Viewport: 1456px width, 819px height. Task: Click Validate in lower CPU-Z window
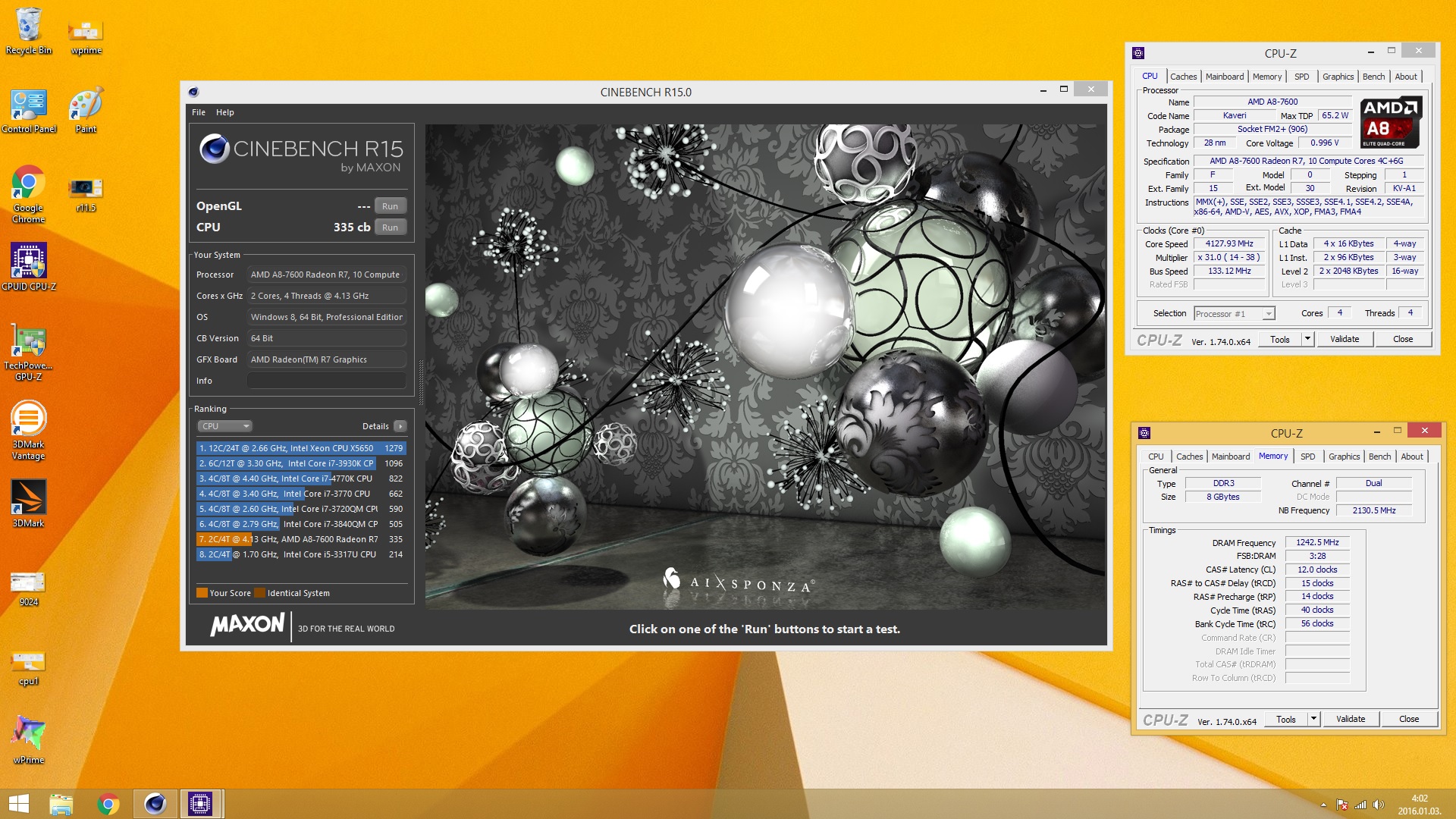[x=1351, y=720]
